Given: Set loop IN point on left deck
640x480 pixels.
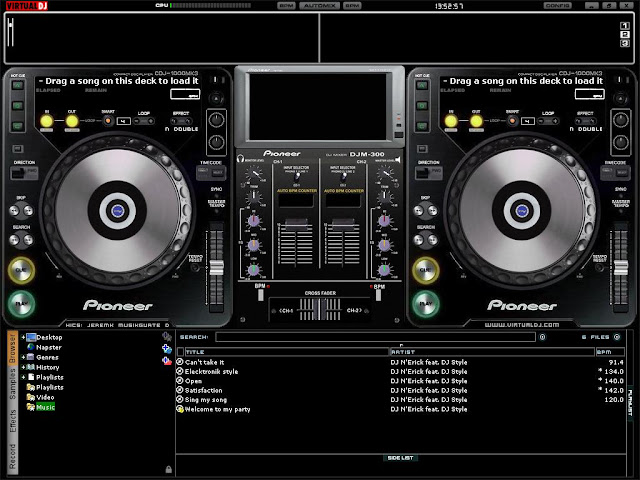Looking at the screenshot, I should pos(47,121).
